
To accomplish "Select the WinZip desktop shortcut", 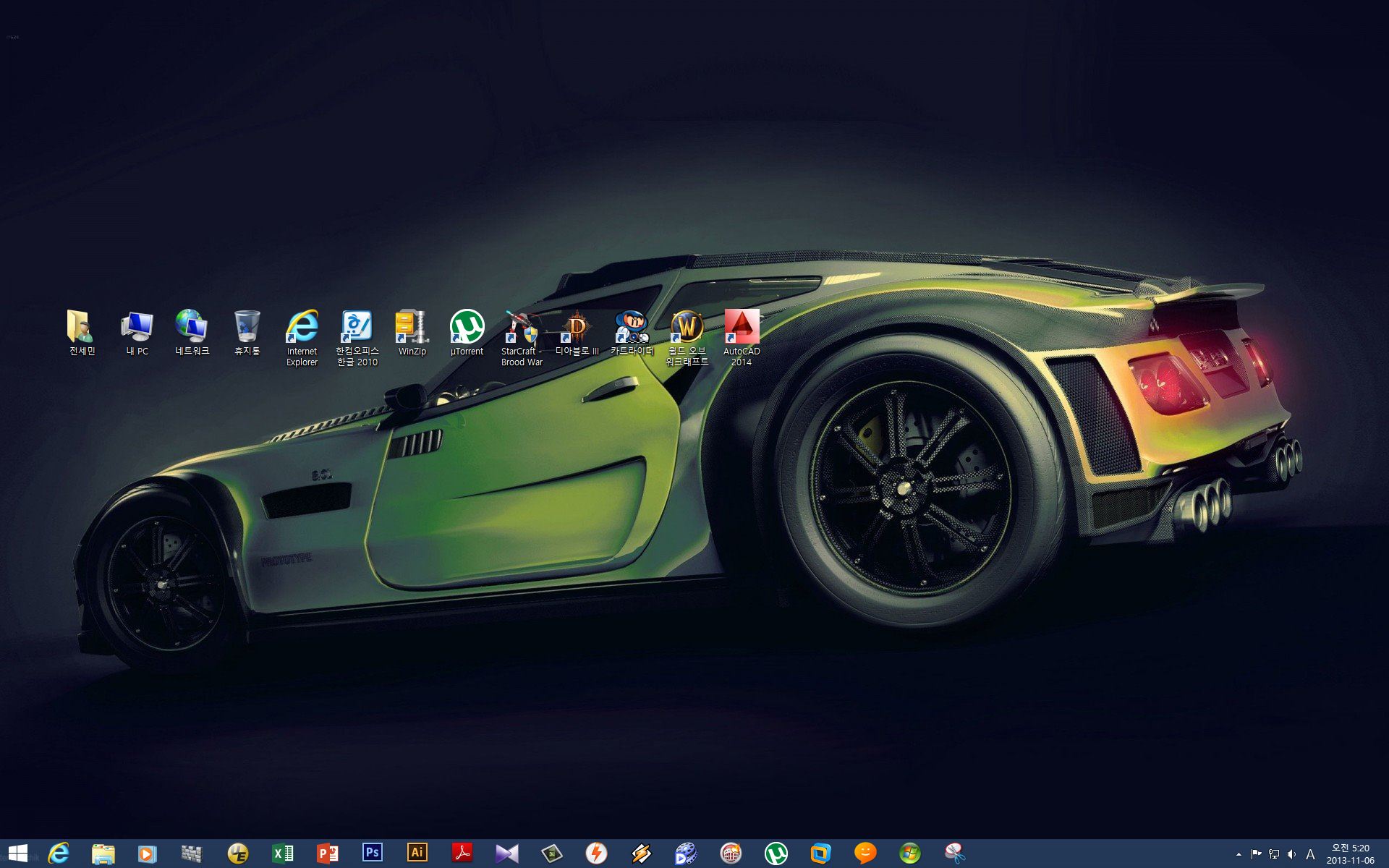I will (412, 333).
